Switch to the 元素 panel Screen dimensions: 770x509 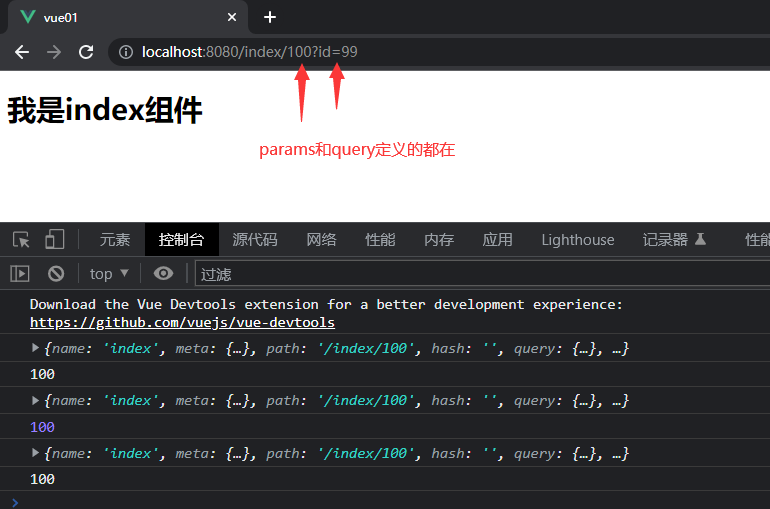(115, 240)
